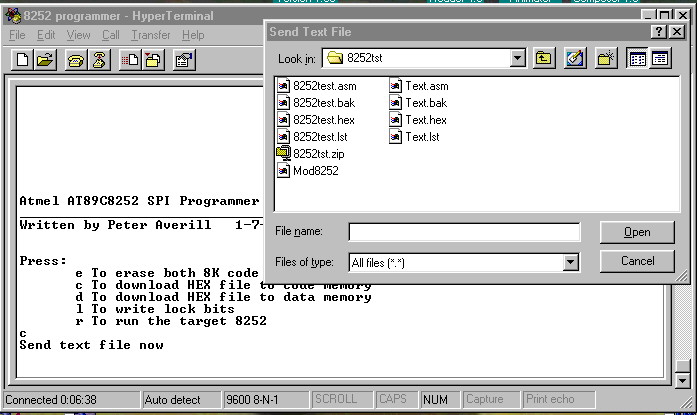Click the dialog's question mark help button
The image size is (697, 415).
point(659,32)
